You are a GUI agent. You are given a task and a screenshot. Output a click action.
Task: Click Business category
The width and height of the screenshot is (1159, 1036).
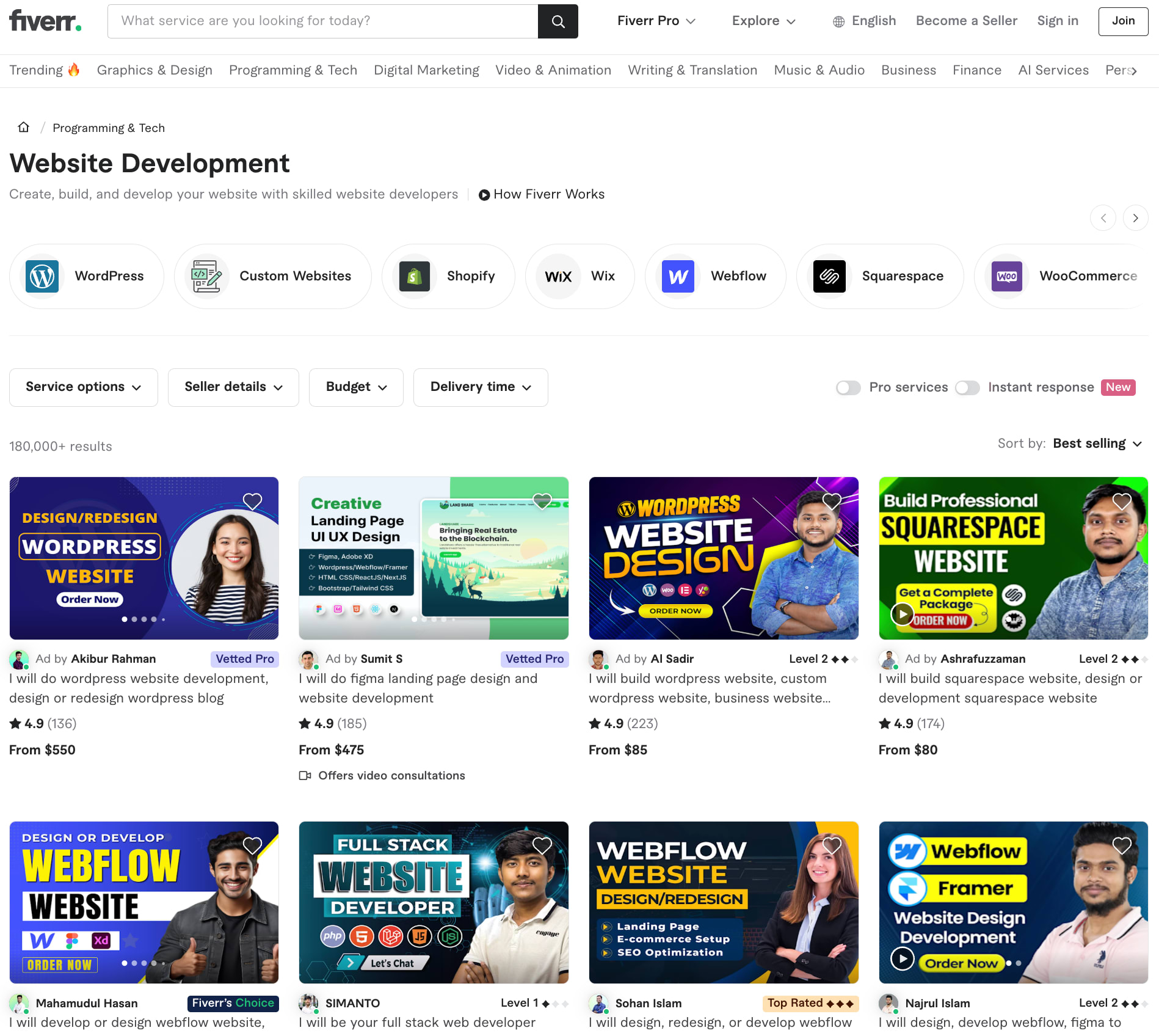(x=909, y=70)
